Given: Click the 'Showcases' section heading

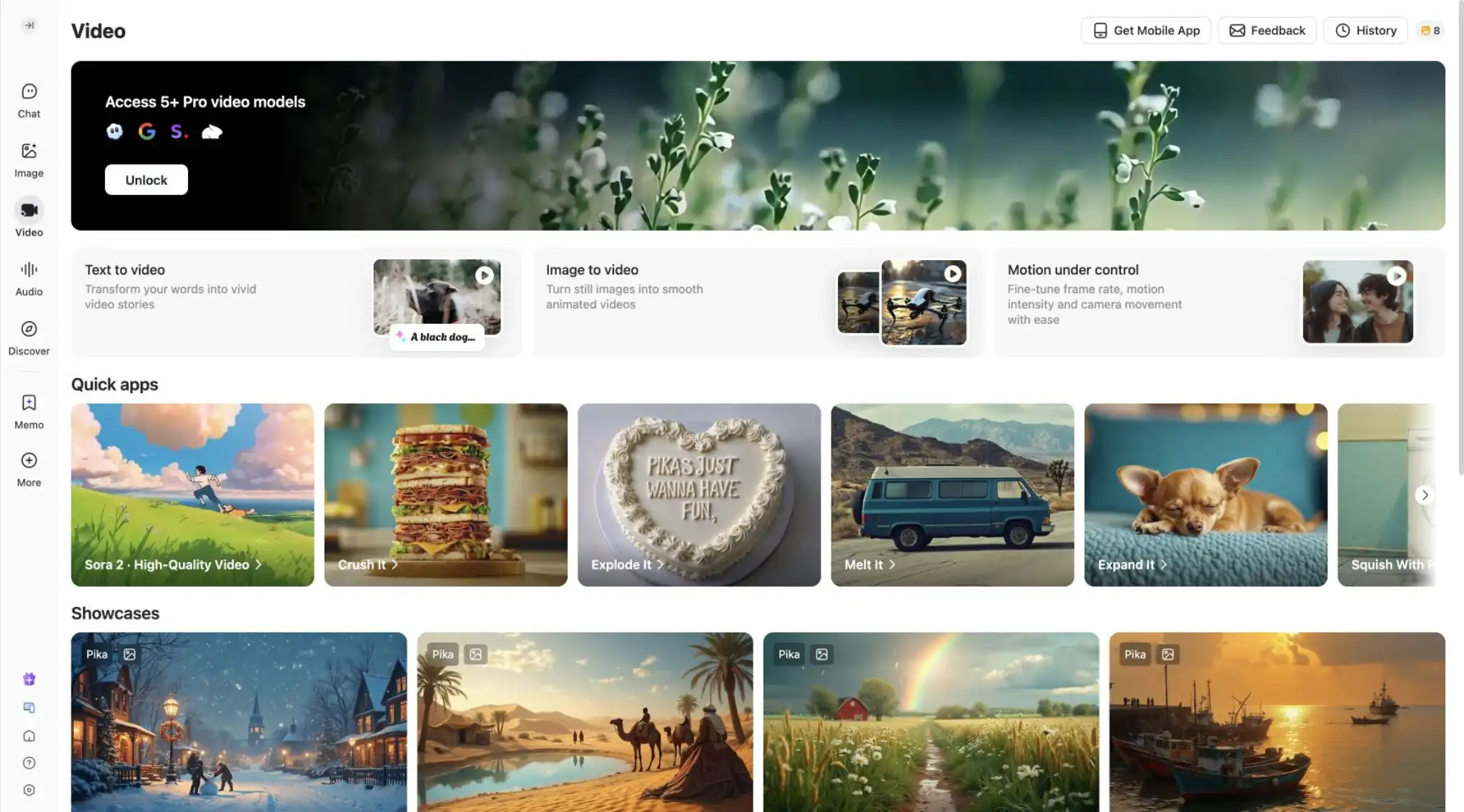Looking at the screenshot, I should click(x=115, y=613).
